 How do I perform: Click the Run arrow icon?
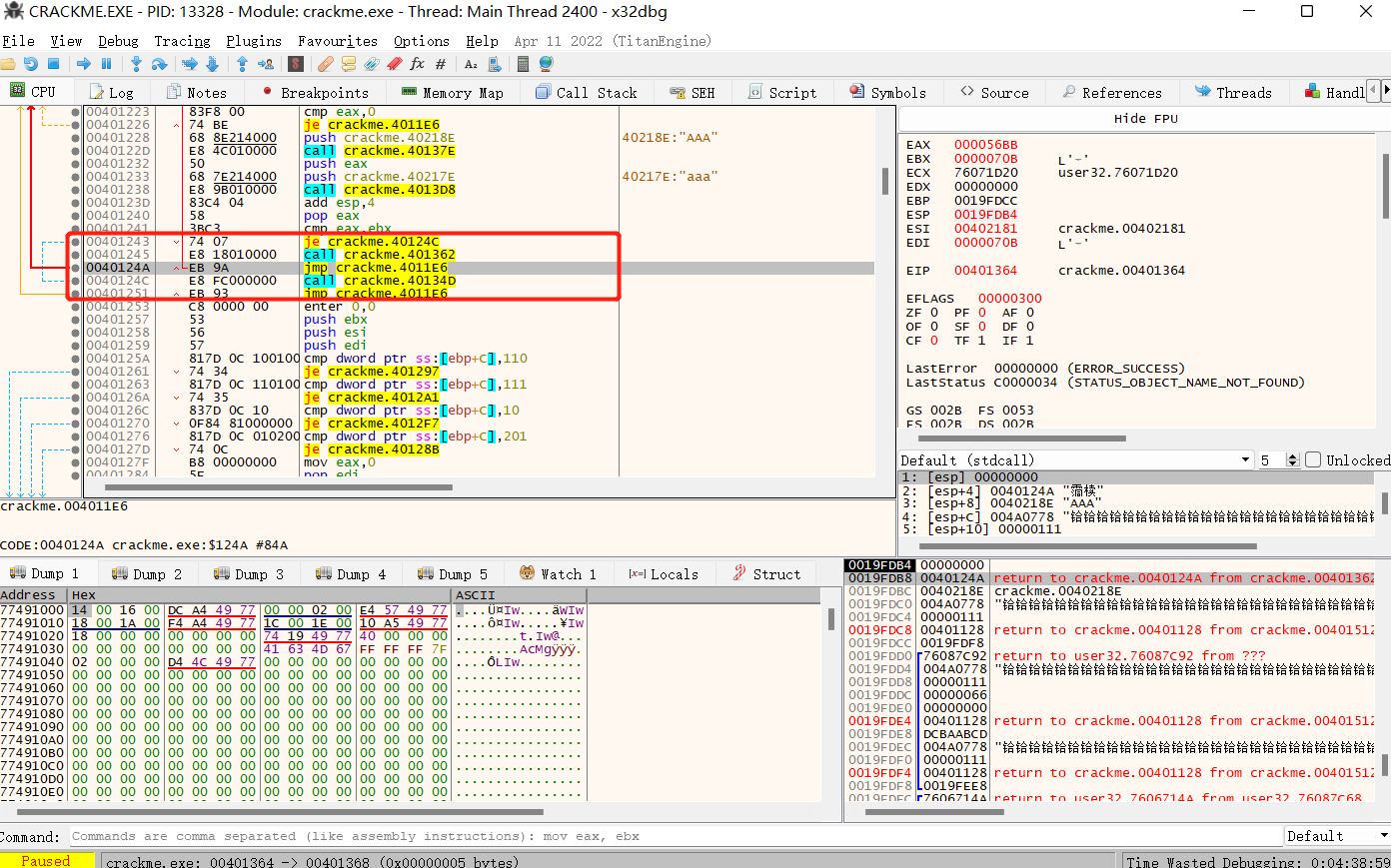pyautogui.click(x=84, y=64)
